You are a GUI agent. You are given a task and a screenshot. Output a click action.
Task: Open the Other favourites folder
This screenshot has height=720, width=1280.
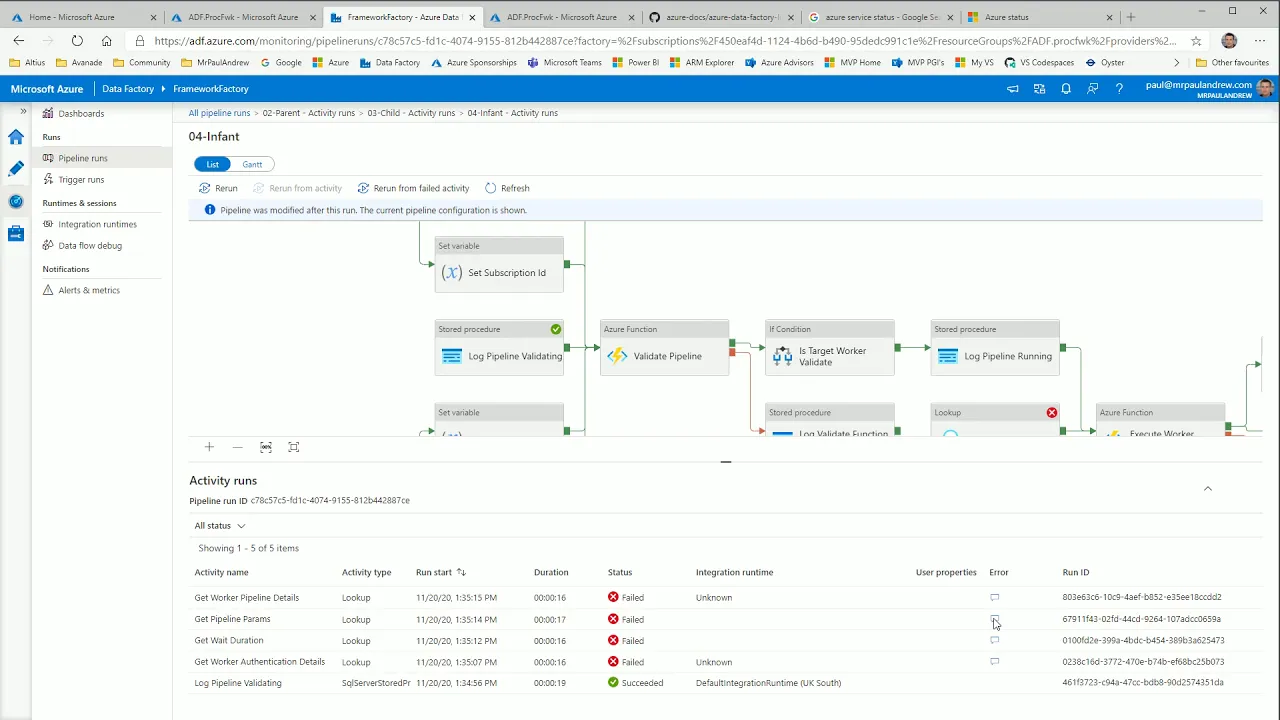click(x=1232, y=62)
